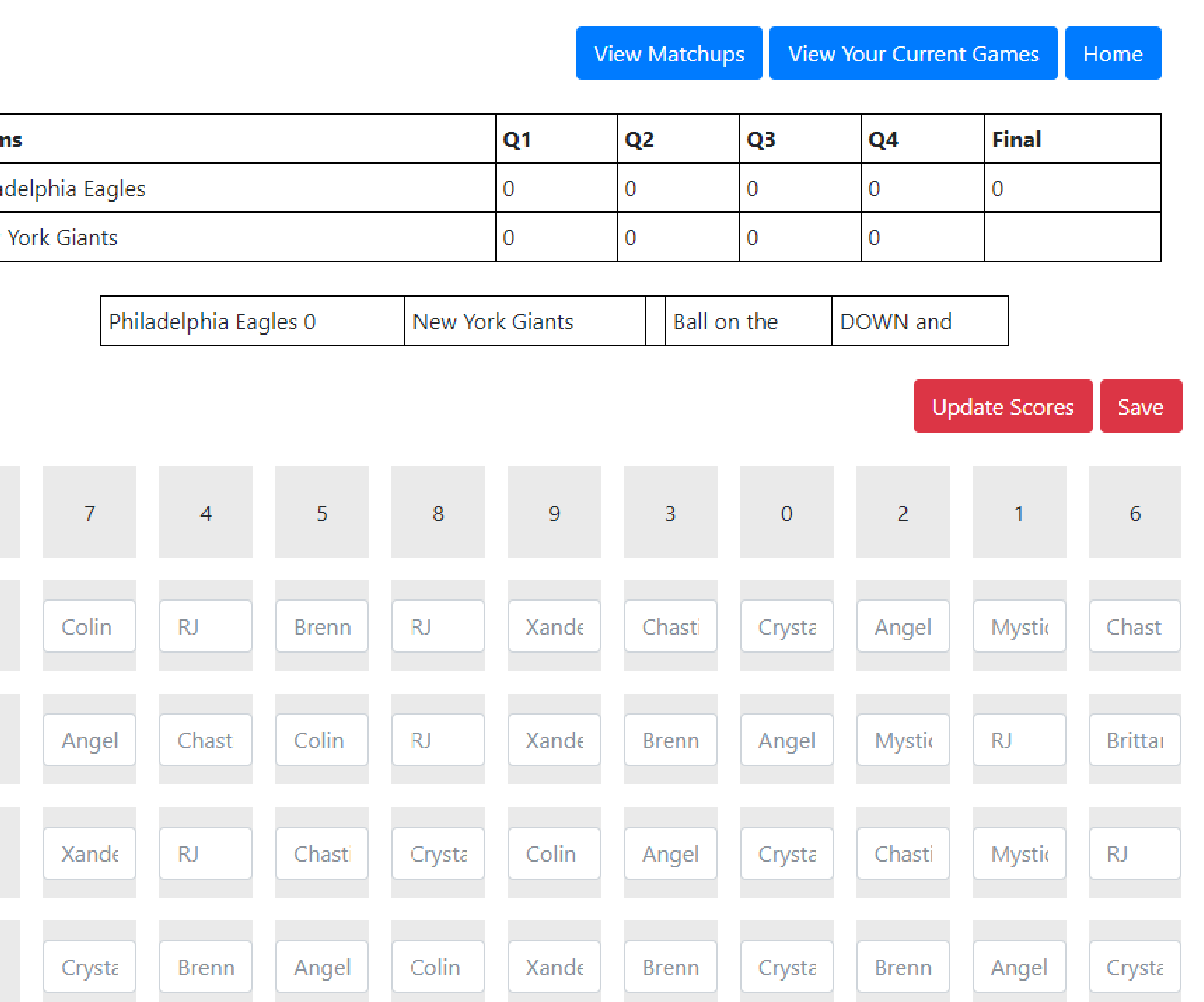This screenshot has height=1002, width=1204.
Task: Click the Q2 column header
Action: 678,139
